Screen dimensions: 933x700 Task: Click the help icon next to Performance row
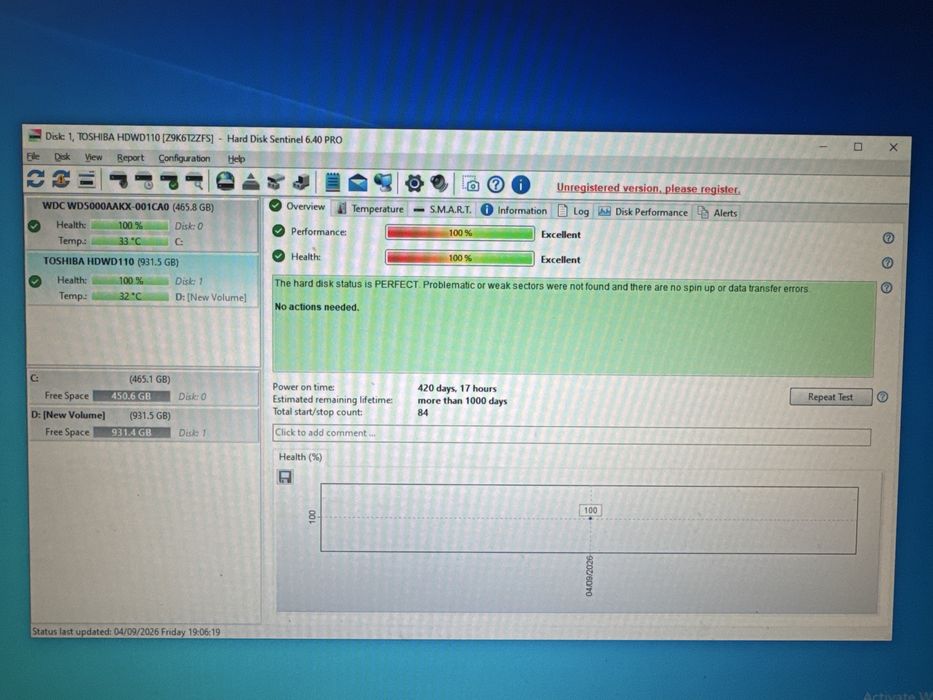(x=888, y=238)
